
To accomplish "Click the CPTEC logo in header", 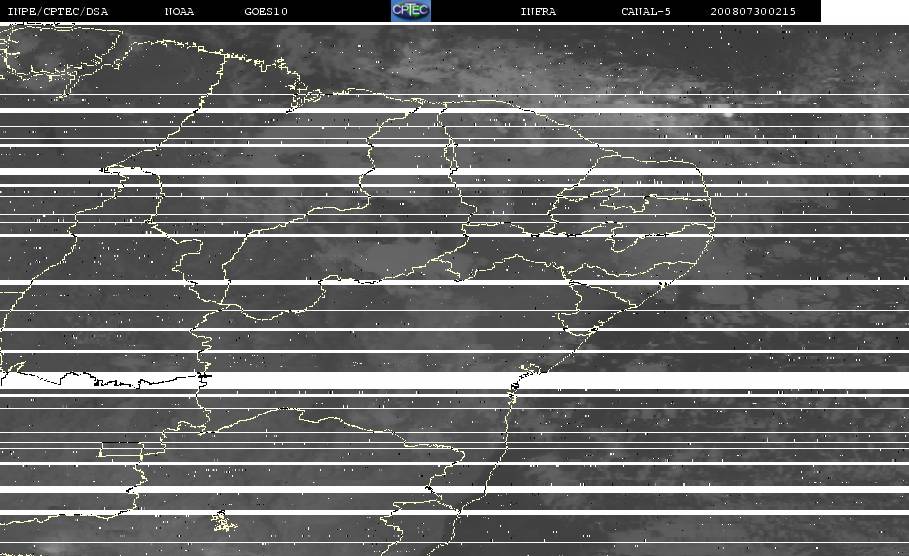I will (x=411, y=10).
